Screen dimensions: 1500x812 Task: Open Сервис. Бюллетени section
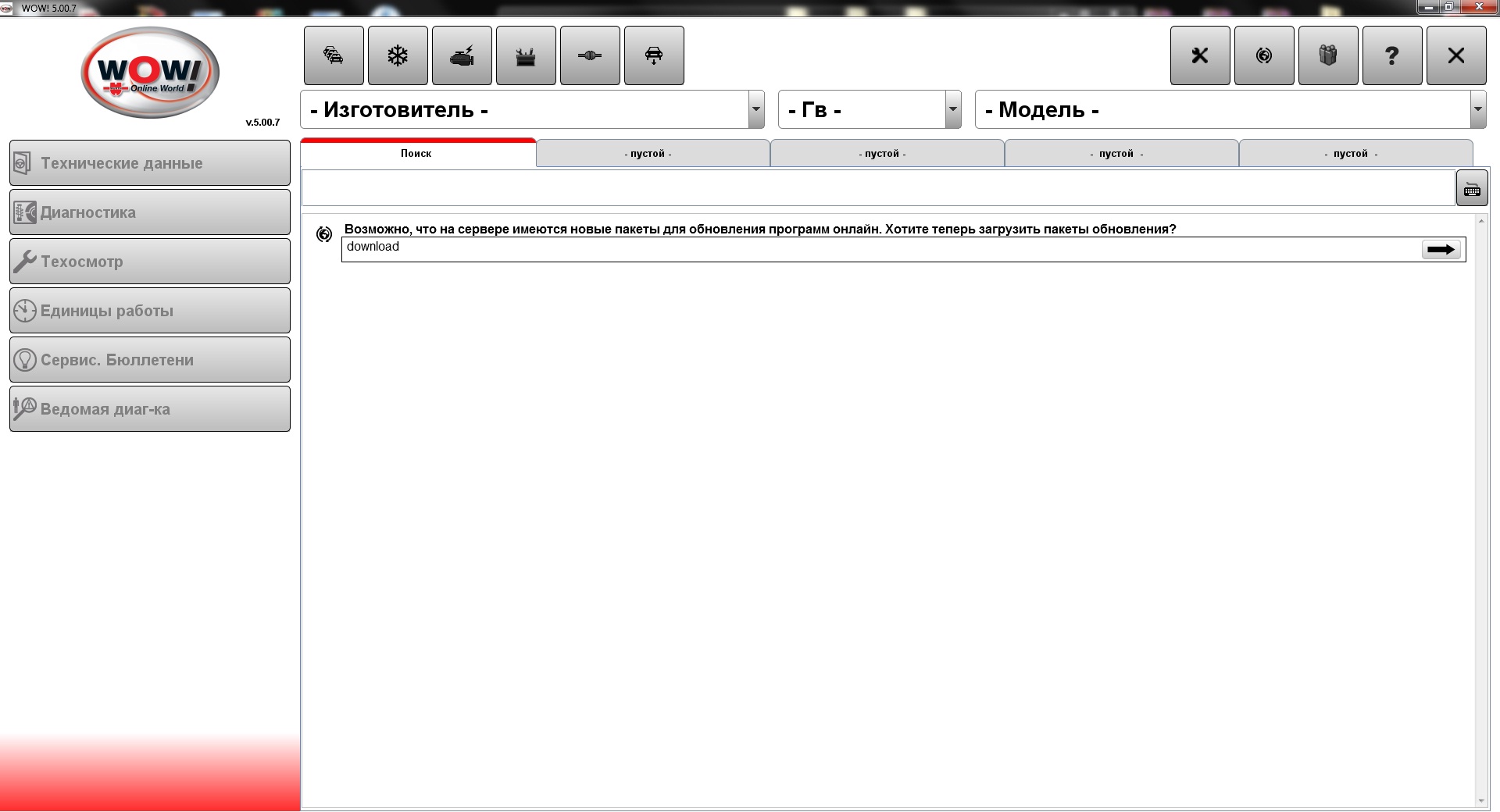click(150, 360)
